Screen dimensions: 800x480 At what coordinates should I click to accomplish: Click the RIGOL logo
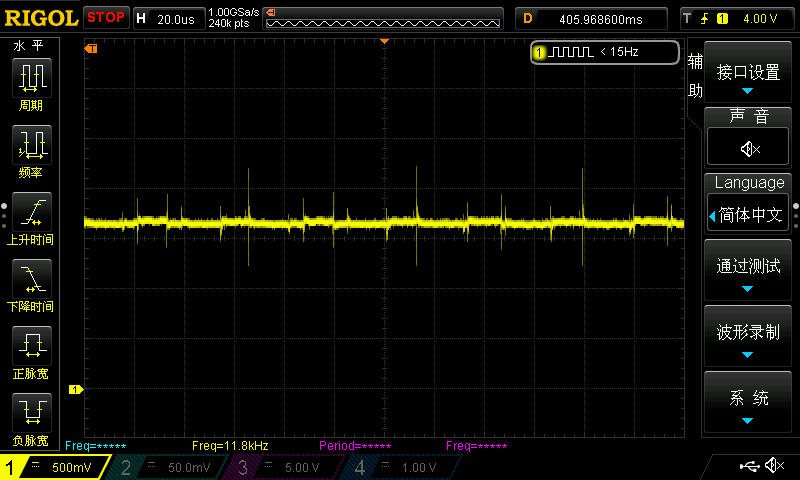click(x=41, y=18)
